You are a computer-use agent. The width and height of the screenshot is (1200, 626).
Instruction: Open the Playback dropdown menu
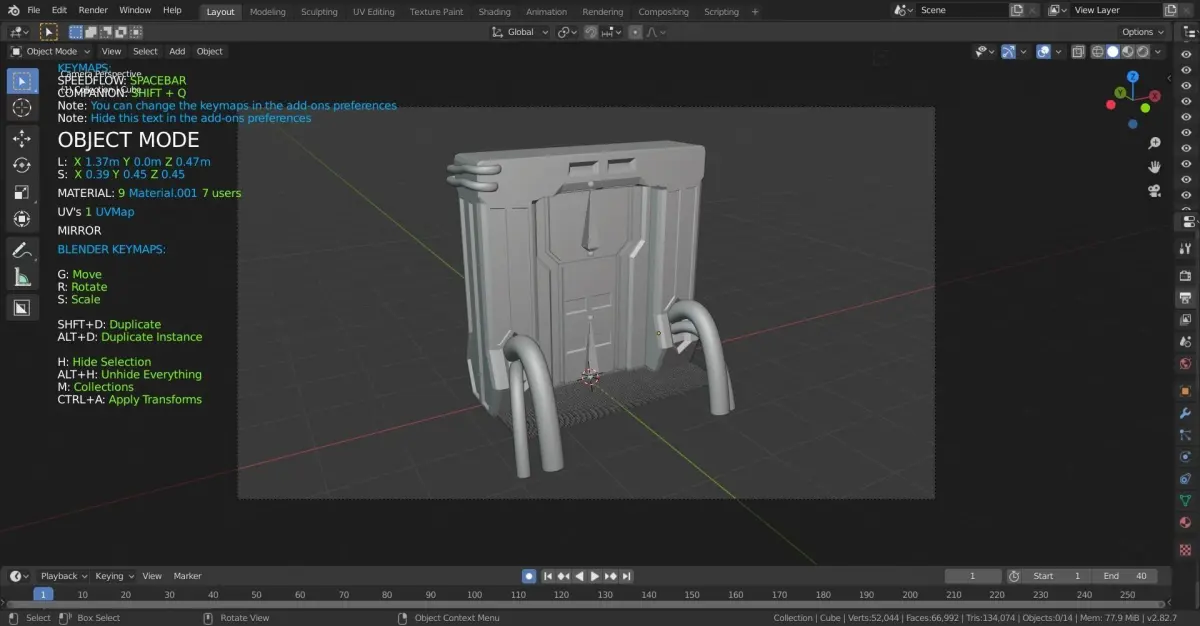tap(63, 576)
